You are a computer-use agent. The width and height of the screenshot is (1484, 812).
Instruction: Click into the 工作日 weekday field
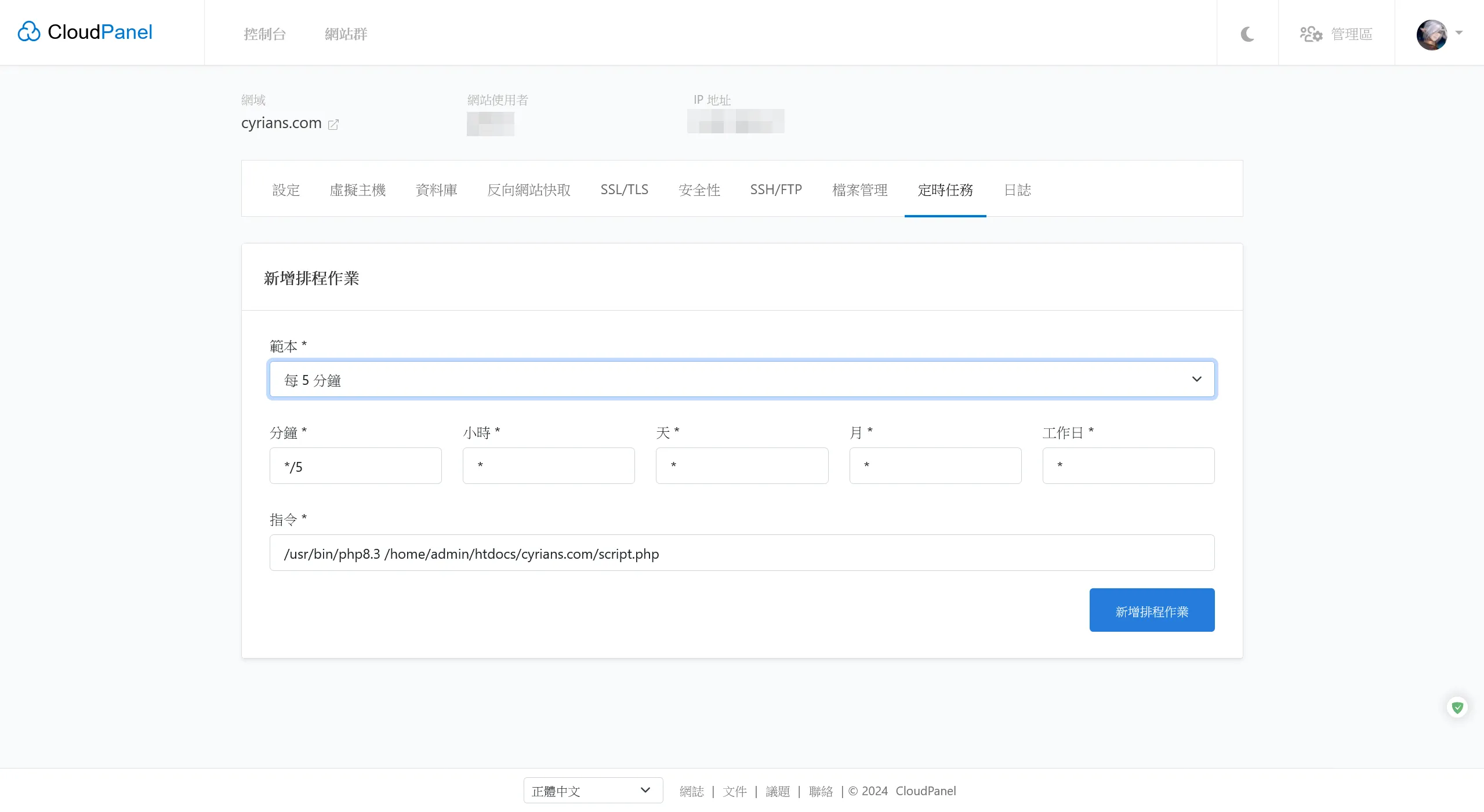point(1128,466)
